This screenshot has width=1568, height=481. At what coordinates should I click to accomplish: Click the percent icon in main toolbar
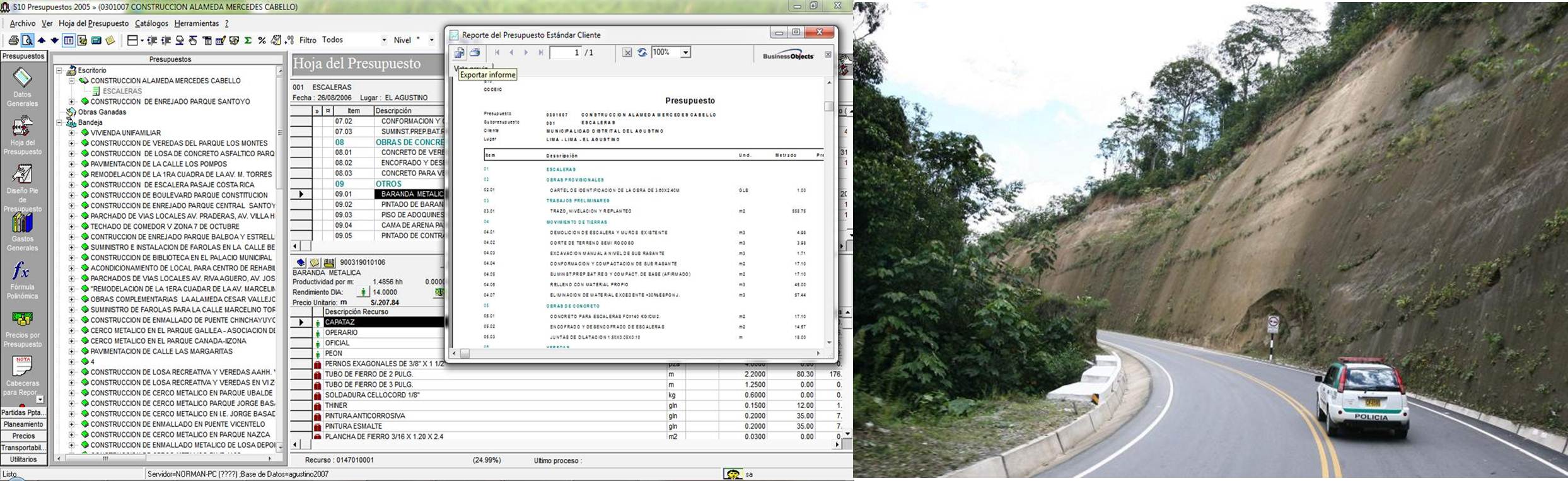(262, 40)
